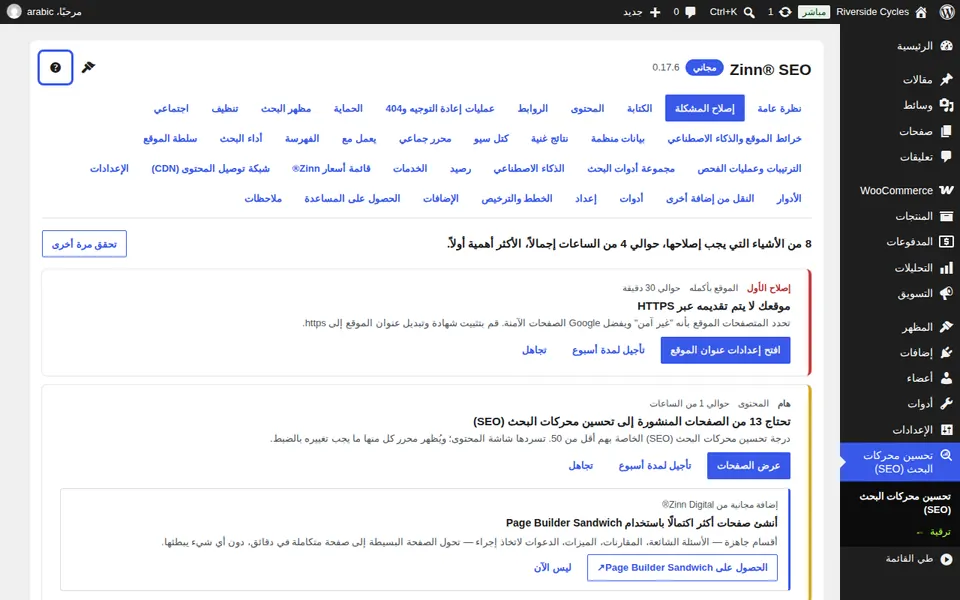The image size is (960, 600).
Task: Switch to نظرة عامة tab
Action: 779,108
